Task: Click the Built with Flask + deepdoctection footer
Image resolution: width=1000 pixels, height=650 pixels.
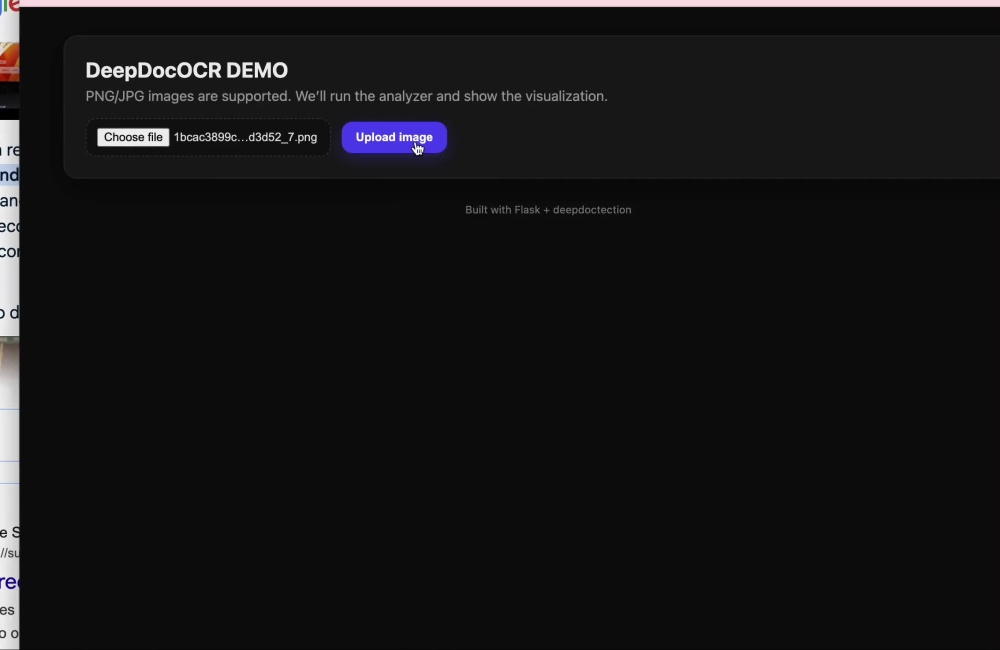Action: [x=548, y=210]
